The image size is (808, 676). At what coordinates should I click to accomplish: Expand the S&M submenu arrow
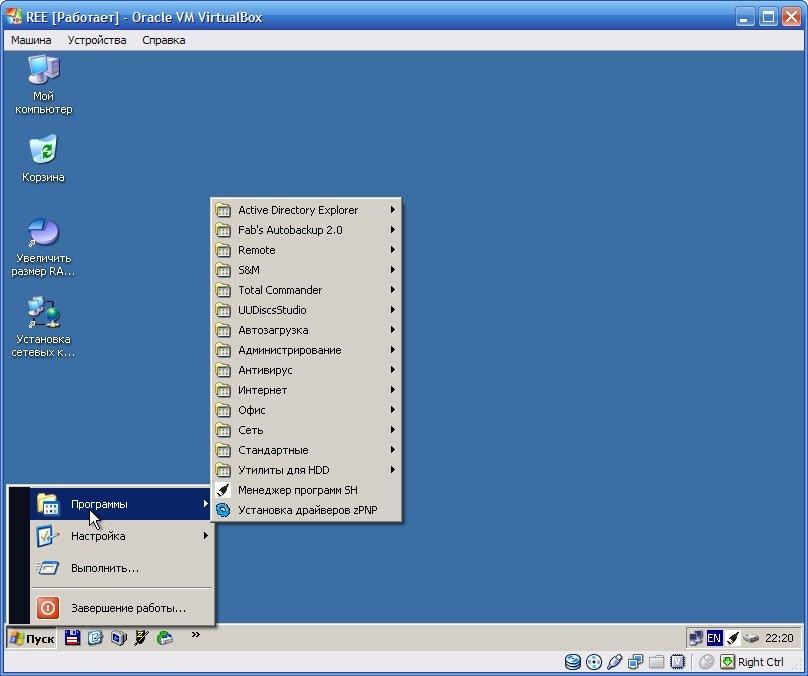point(392,270)
